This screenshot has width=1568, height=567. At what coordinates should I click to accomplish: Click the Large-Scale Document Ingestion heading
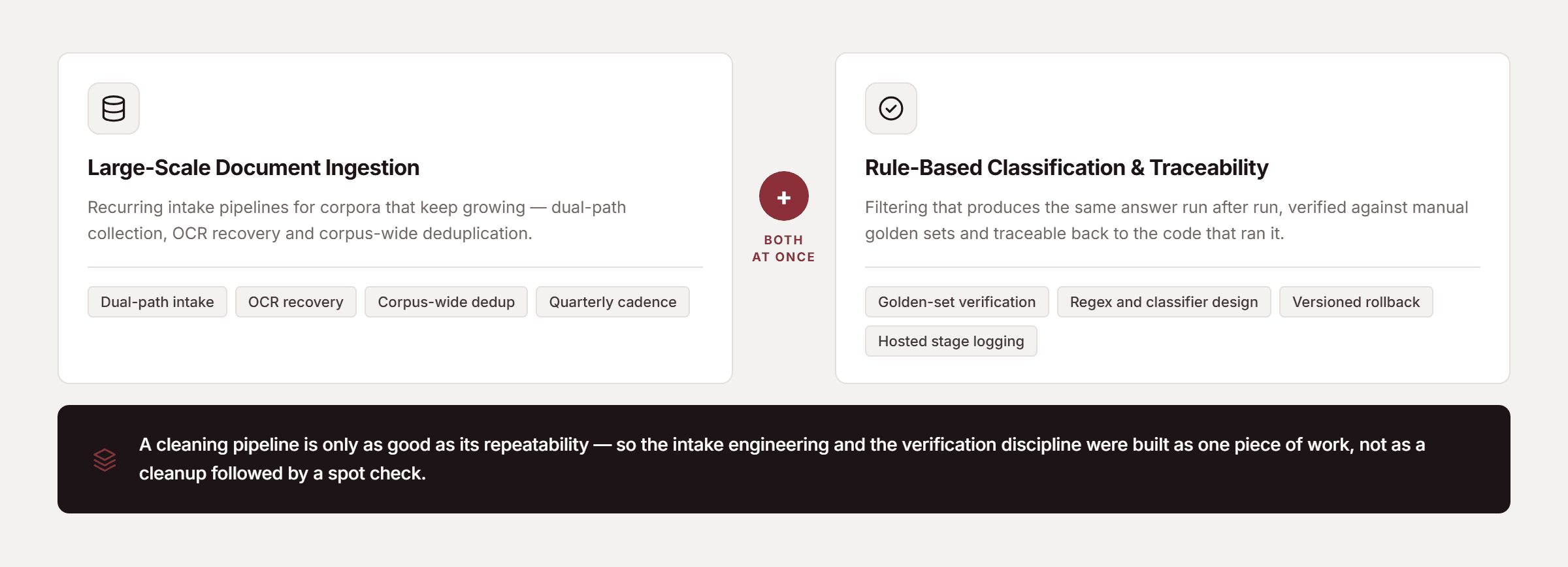point(253,168)
